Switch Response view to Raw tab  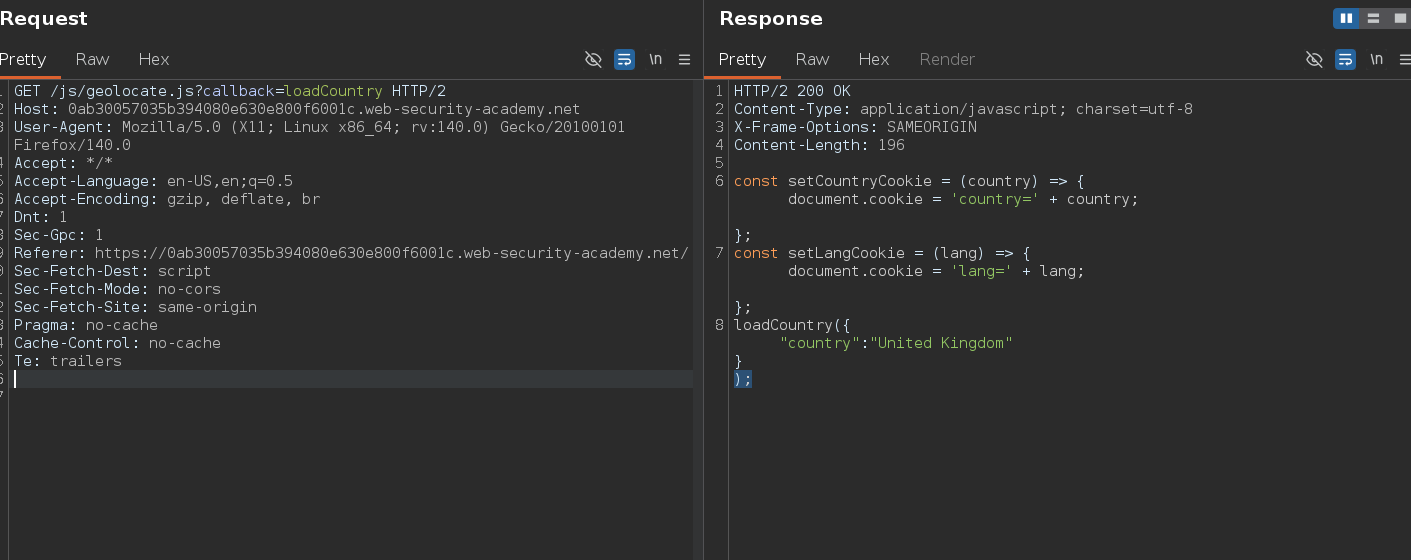812,59
